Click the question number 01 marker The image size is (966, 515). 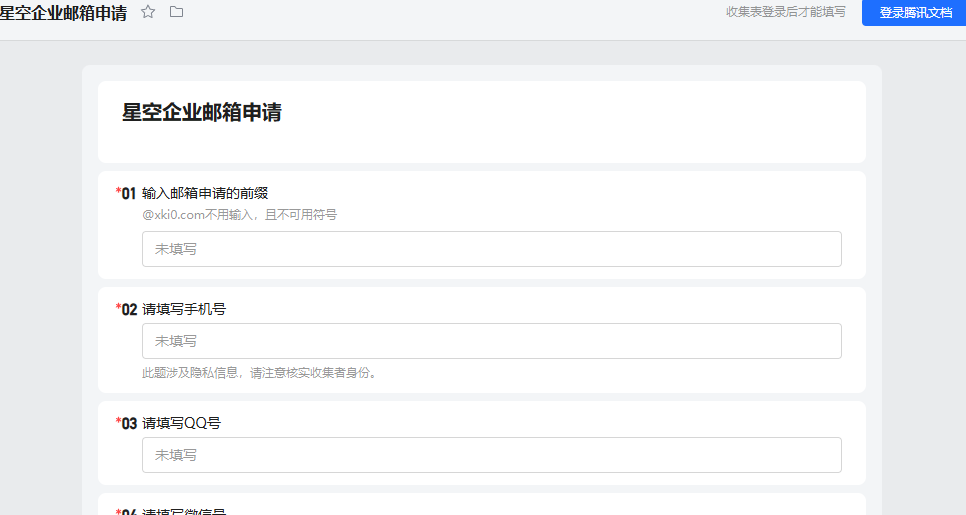(128, 193)
